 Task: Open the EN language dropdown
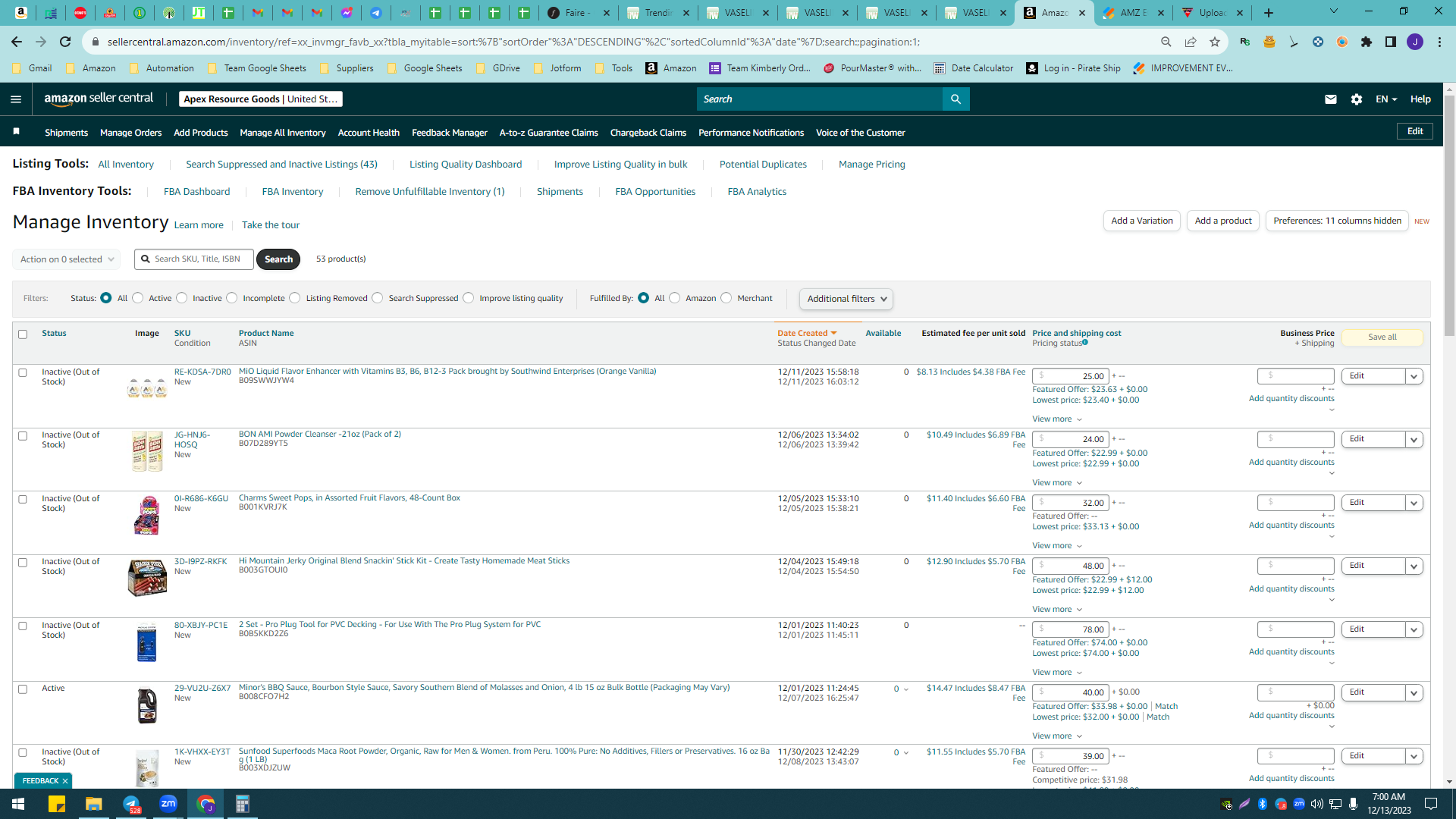[1386, 99]
